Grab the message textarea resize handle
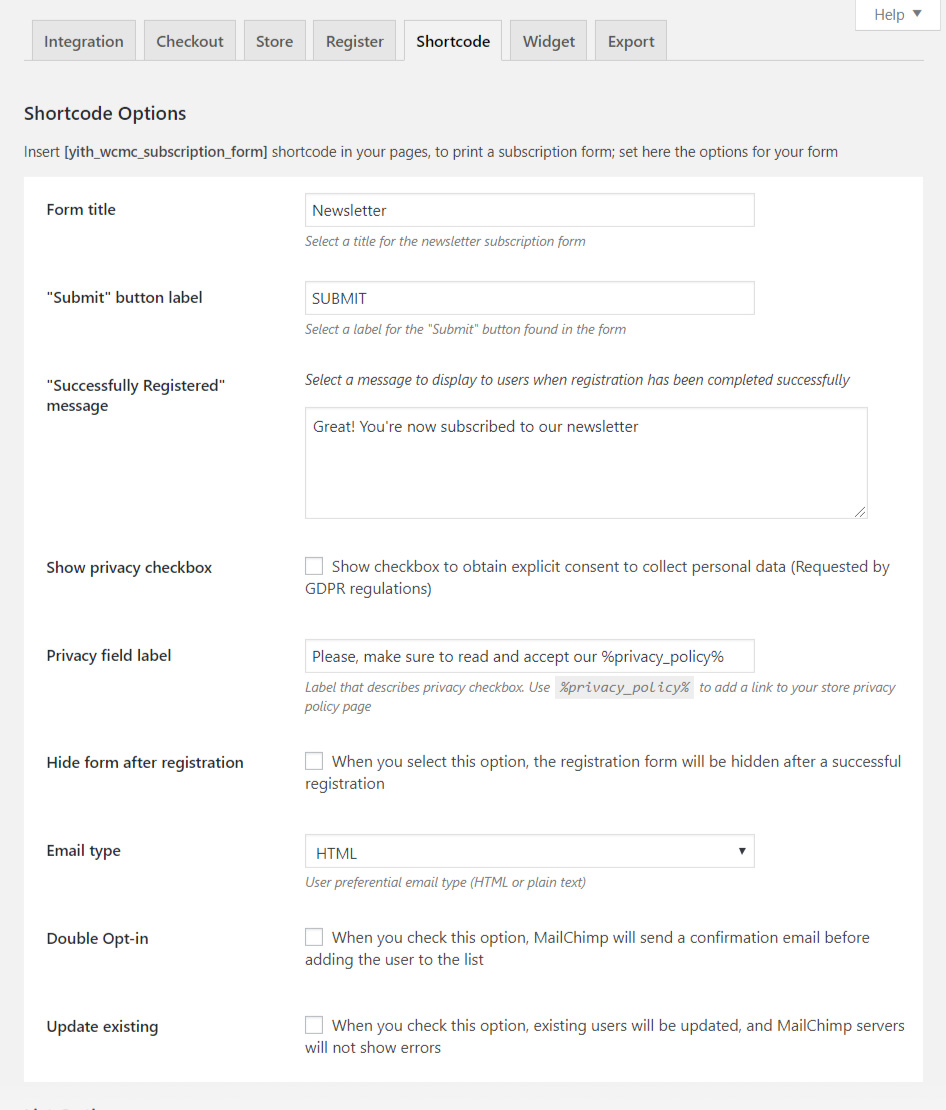The width and height of the screenshot is (946, 1110). tap(860, 511)
